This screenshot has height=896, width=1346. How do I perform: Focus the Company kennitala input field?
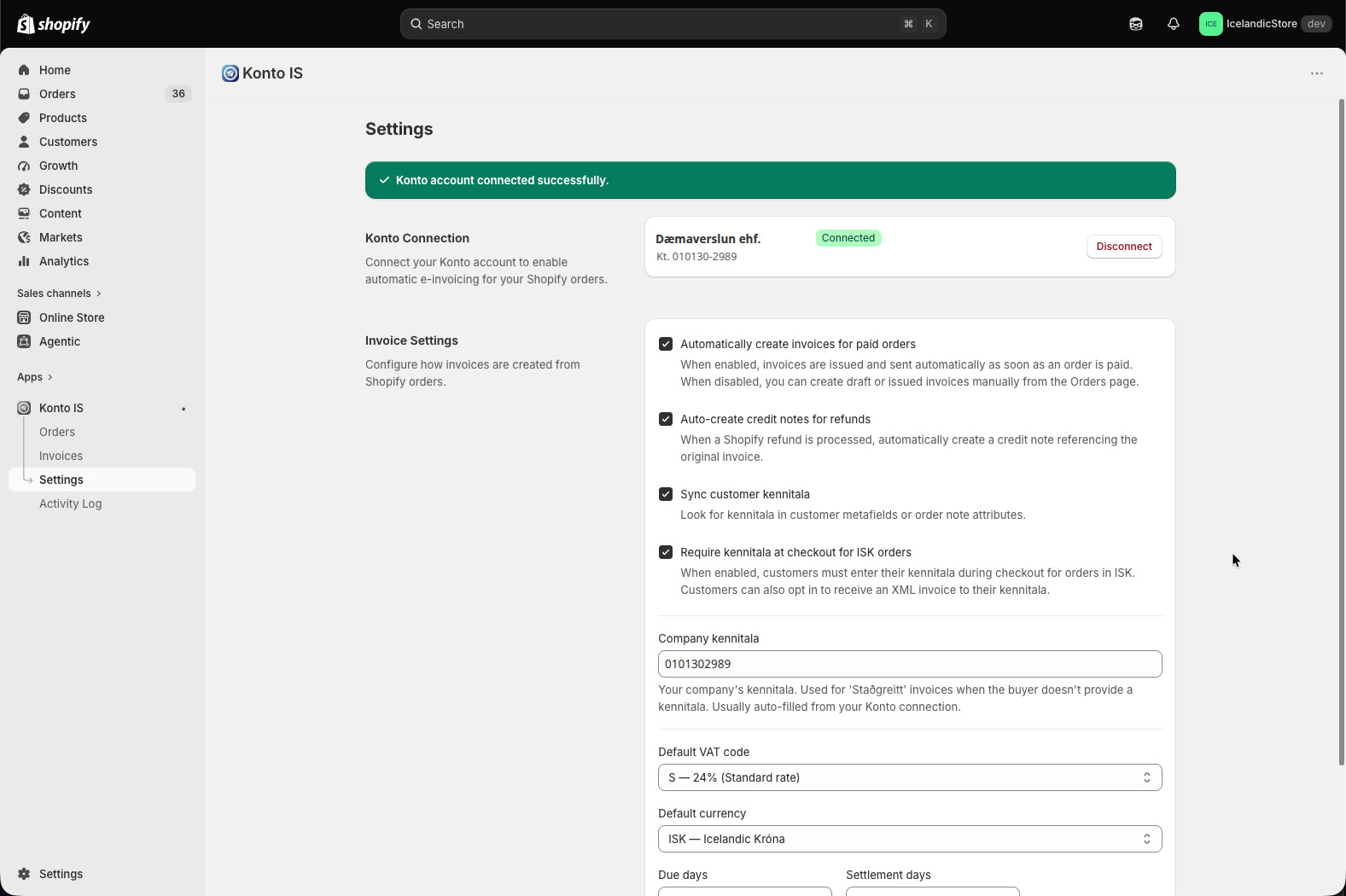click(x=910, y=664)
